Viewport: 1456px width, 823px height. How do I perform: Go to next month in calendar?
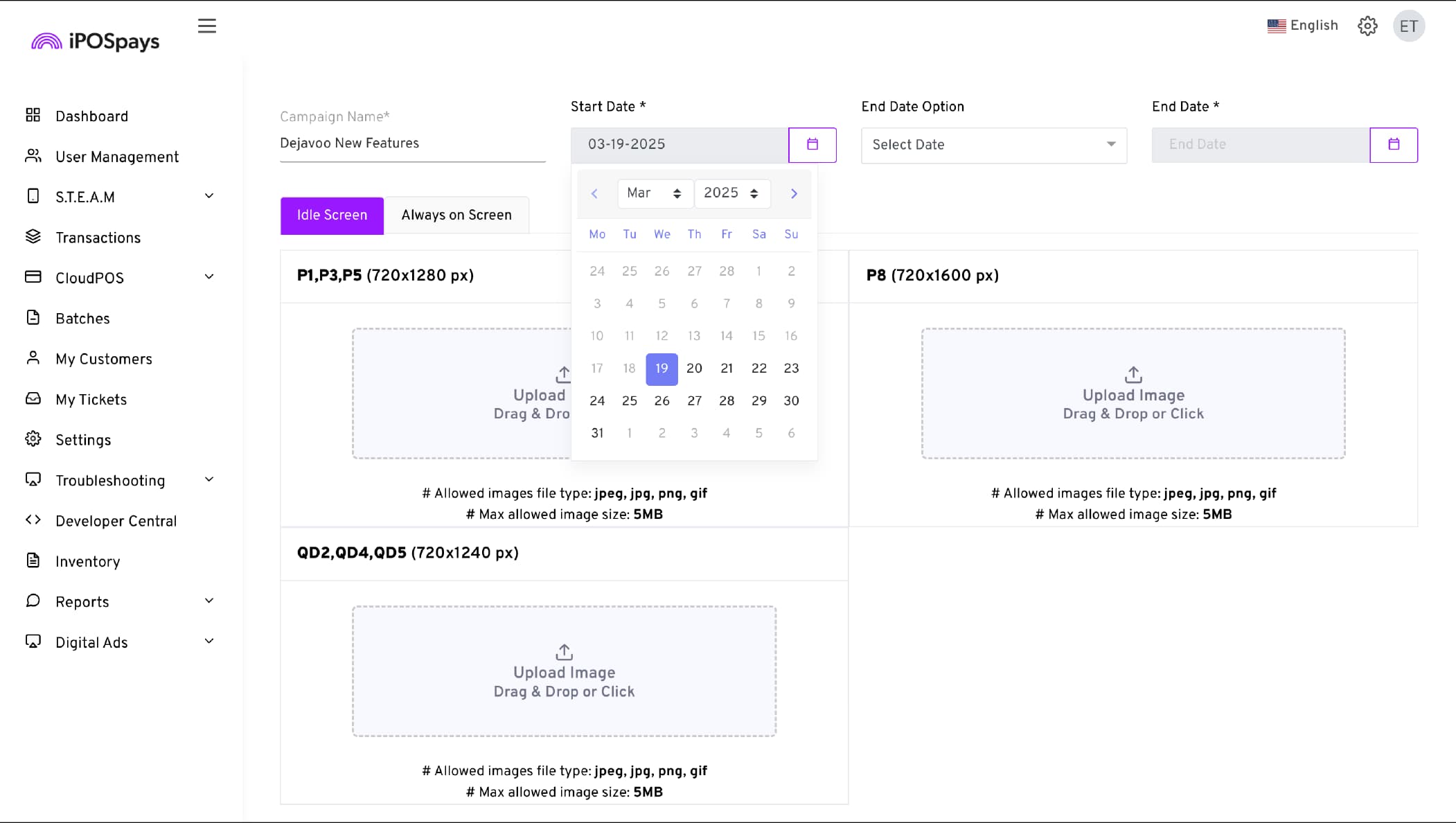click(794, 194)
